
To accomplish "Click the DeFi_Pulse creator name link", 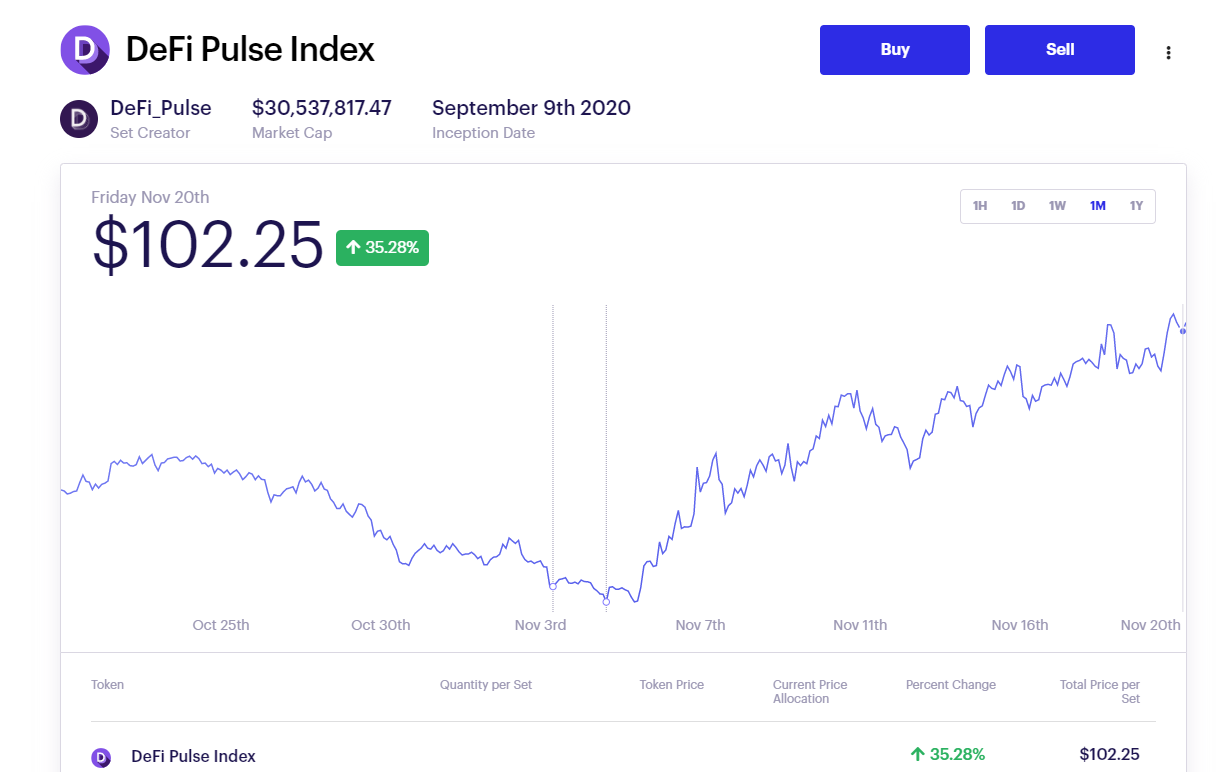I will click(161, 108).
